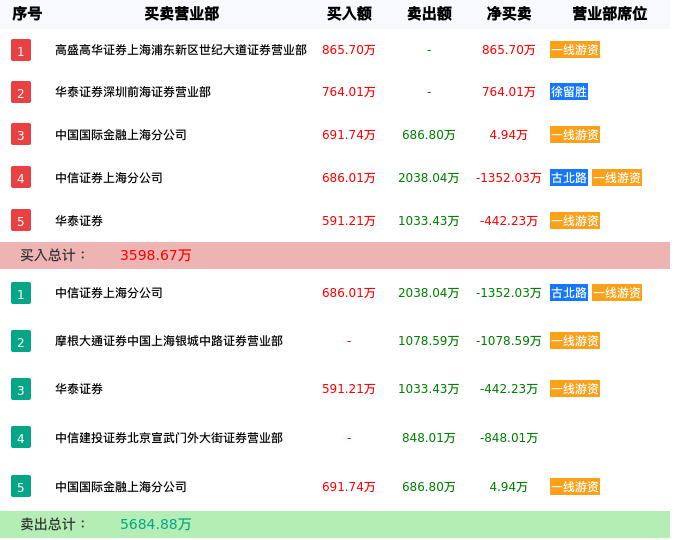
Task: Click 古北路 tag in sell-list 中信证券 row
Action: [x=569, y=293]
